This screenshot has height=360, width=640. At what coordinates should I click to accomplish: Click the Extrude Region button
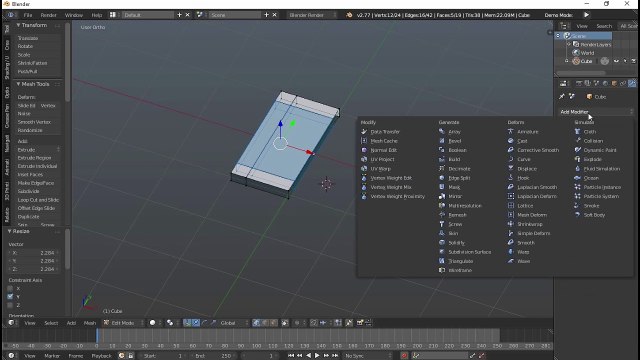(x=38, y=158)
